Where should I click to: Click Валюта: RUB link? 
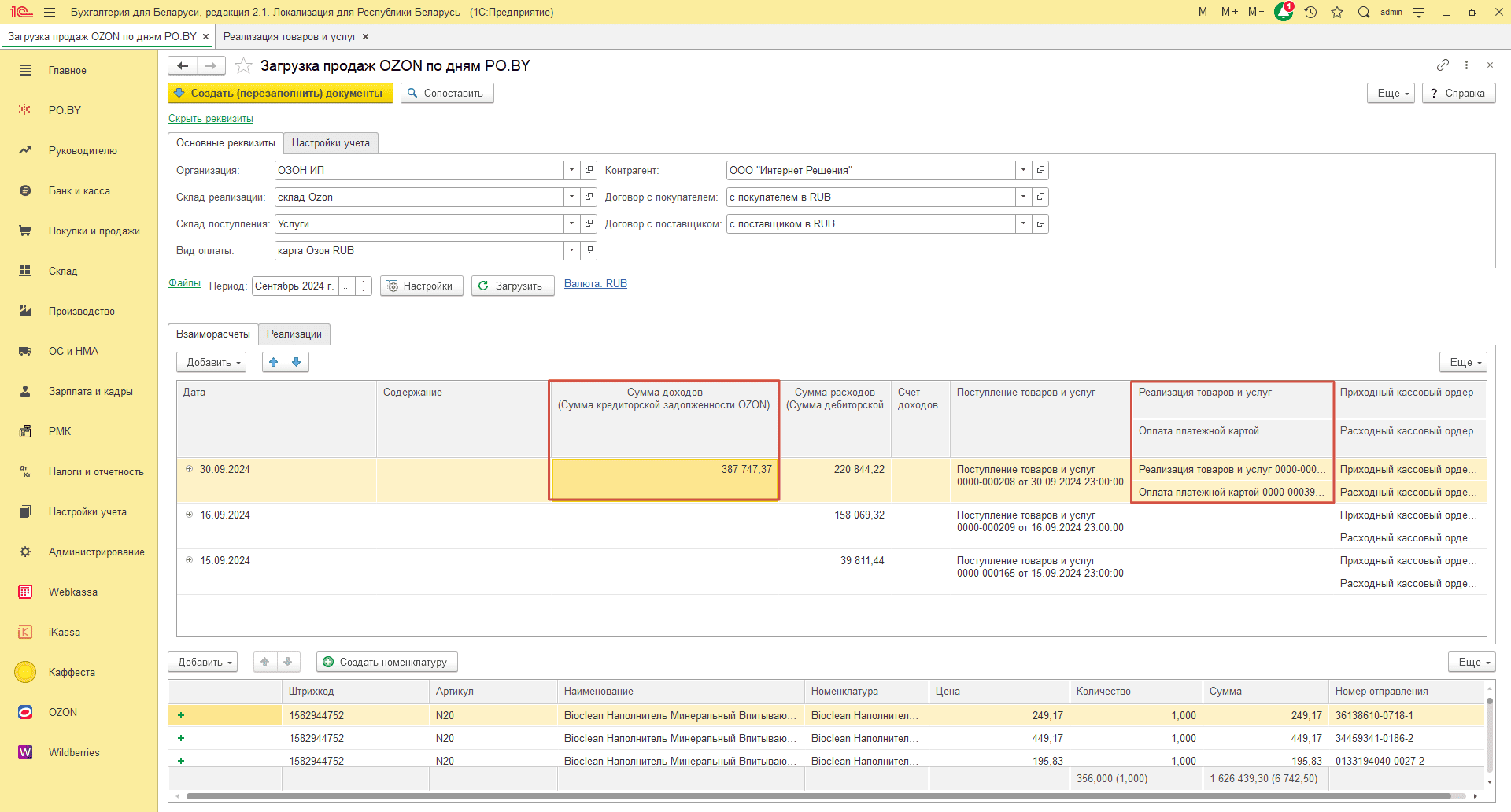pyautogui.click(x=596, y=284)
